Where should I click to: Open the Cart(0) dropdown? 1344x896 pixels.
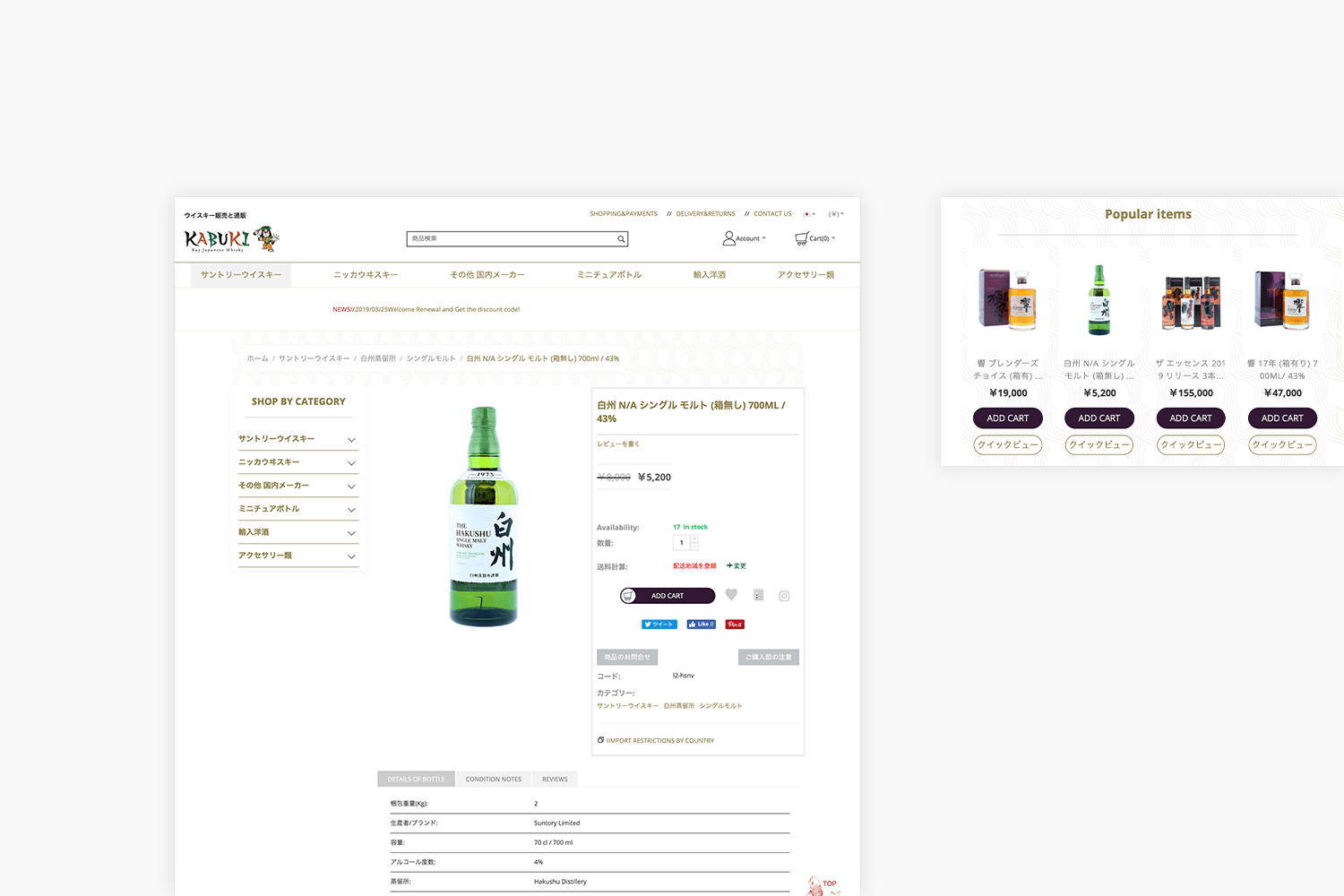tap(815, 238)
